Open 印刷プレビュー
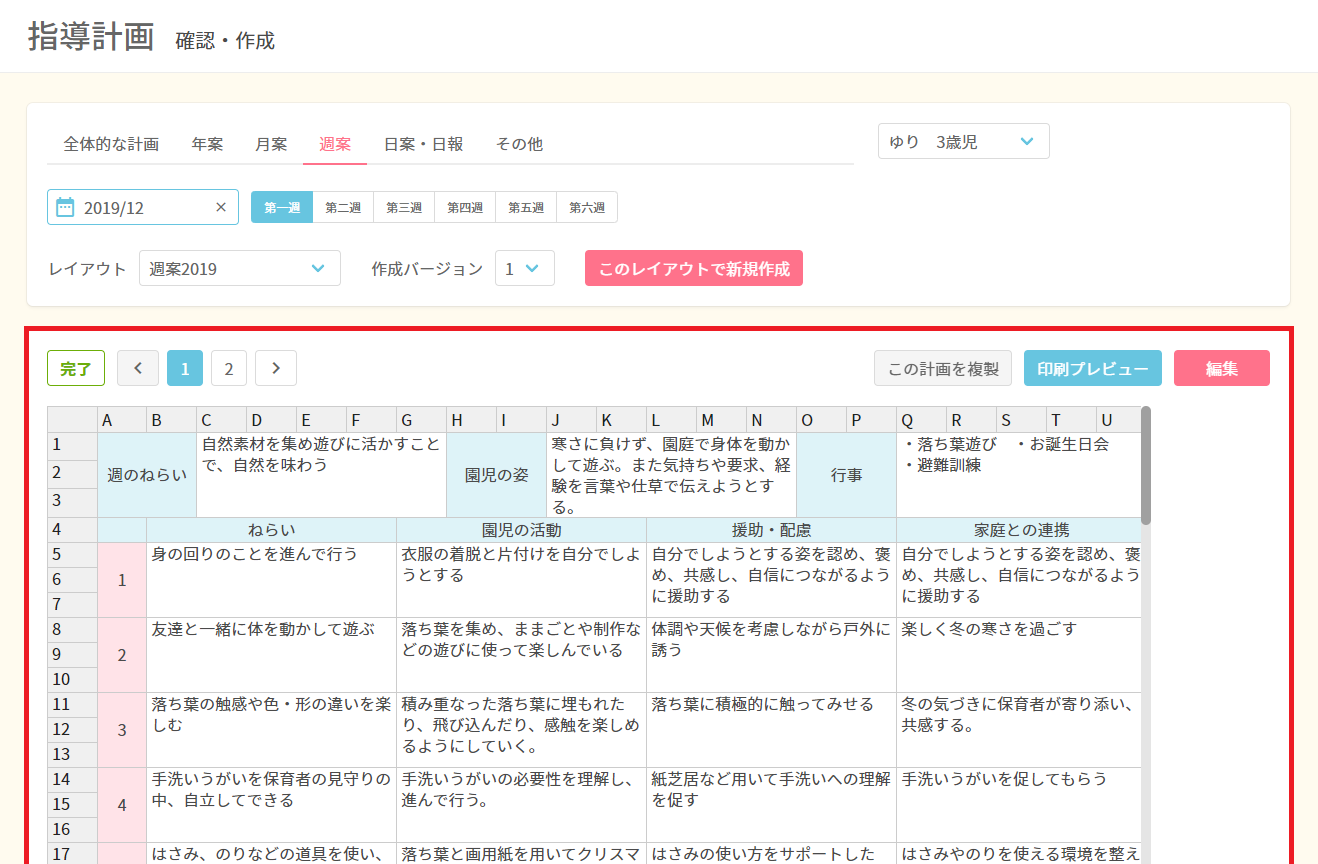Image resolution: width=1318 pixels, height=864 pixels. (x=1093, y=368)
